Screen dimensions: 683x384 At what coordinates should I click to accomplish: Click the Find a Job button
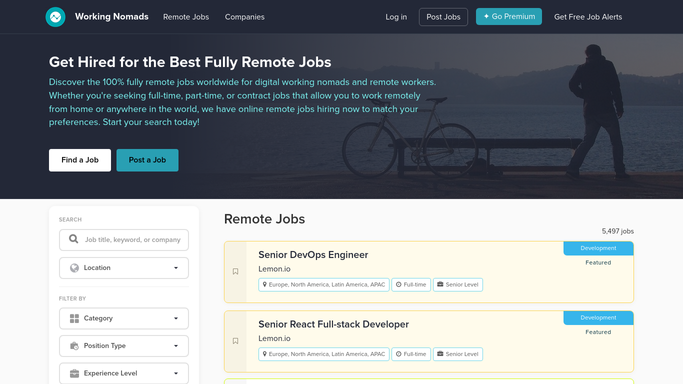[x=80, y=160]
